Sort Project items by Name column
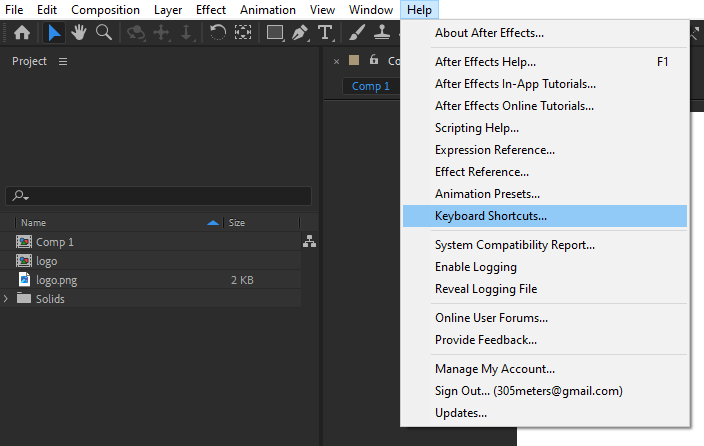 pos(34,223)
